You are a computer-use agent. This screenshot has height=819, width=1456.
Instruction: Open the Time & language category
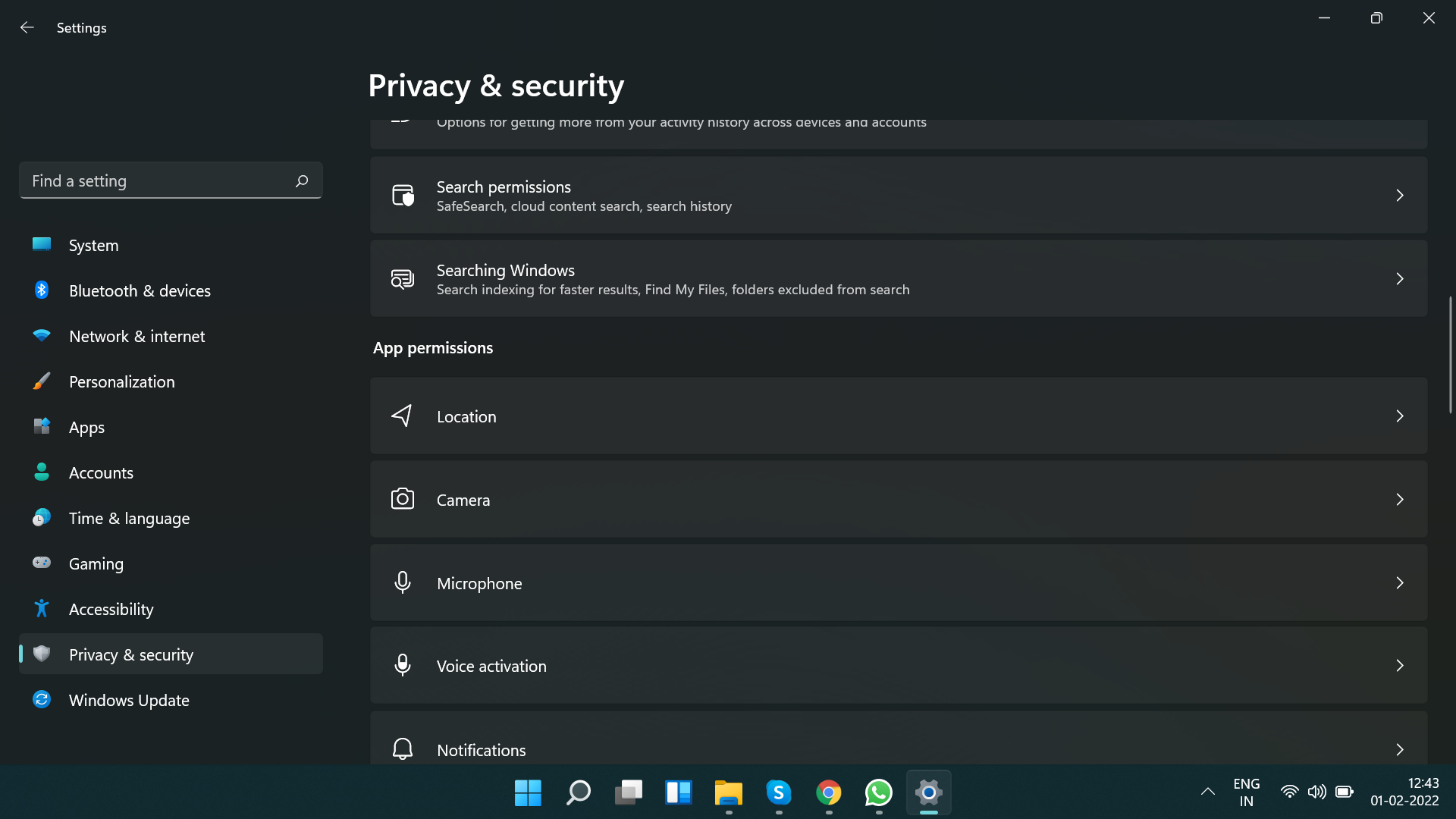click(129, 518)
